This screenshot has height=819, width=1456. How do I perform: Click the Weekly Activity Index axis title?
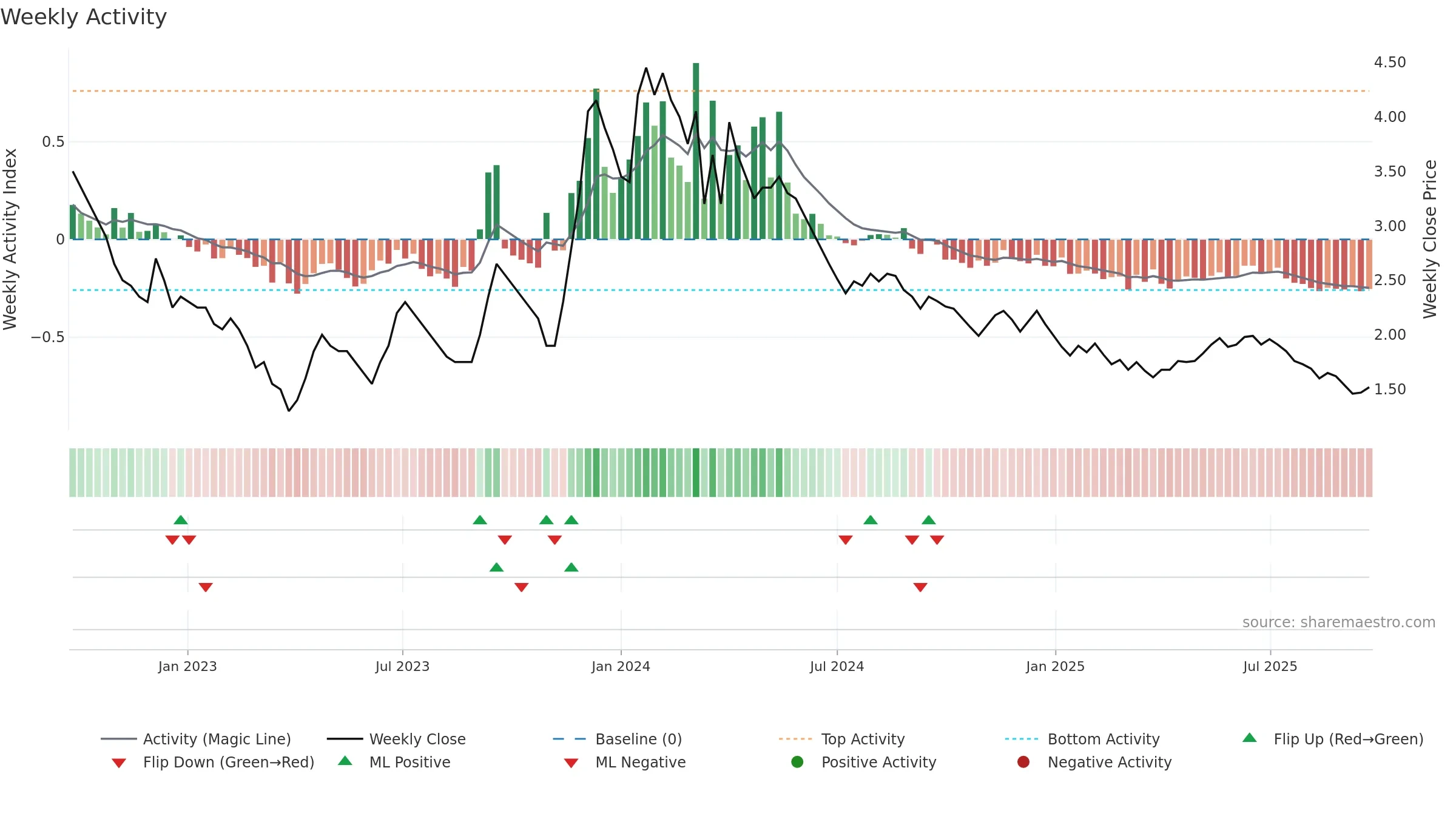[10, 239]
